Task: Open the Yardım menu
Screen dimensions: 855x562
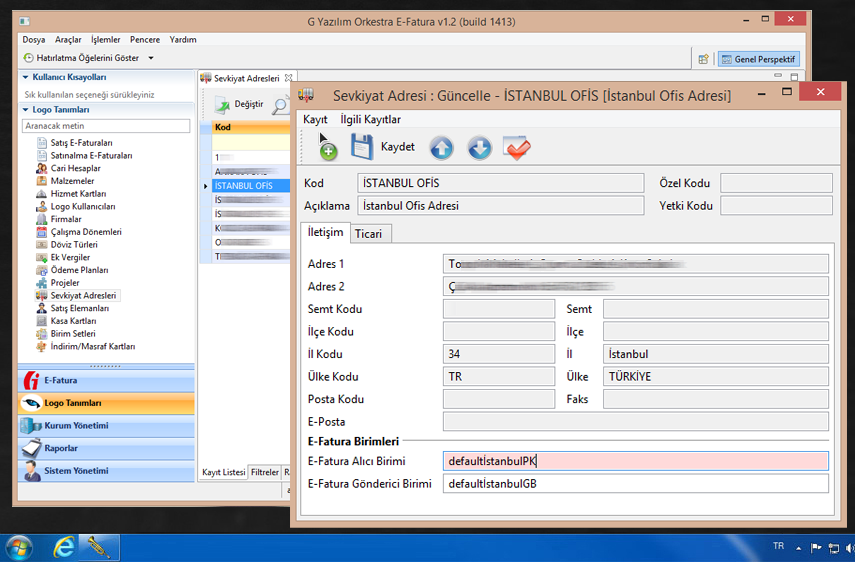Action: [x=183, y=40]
